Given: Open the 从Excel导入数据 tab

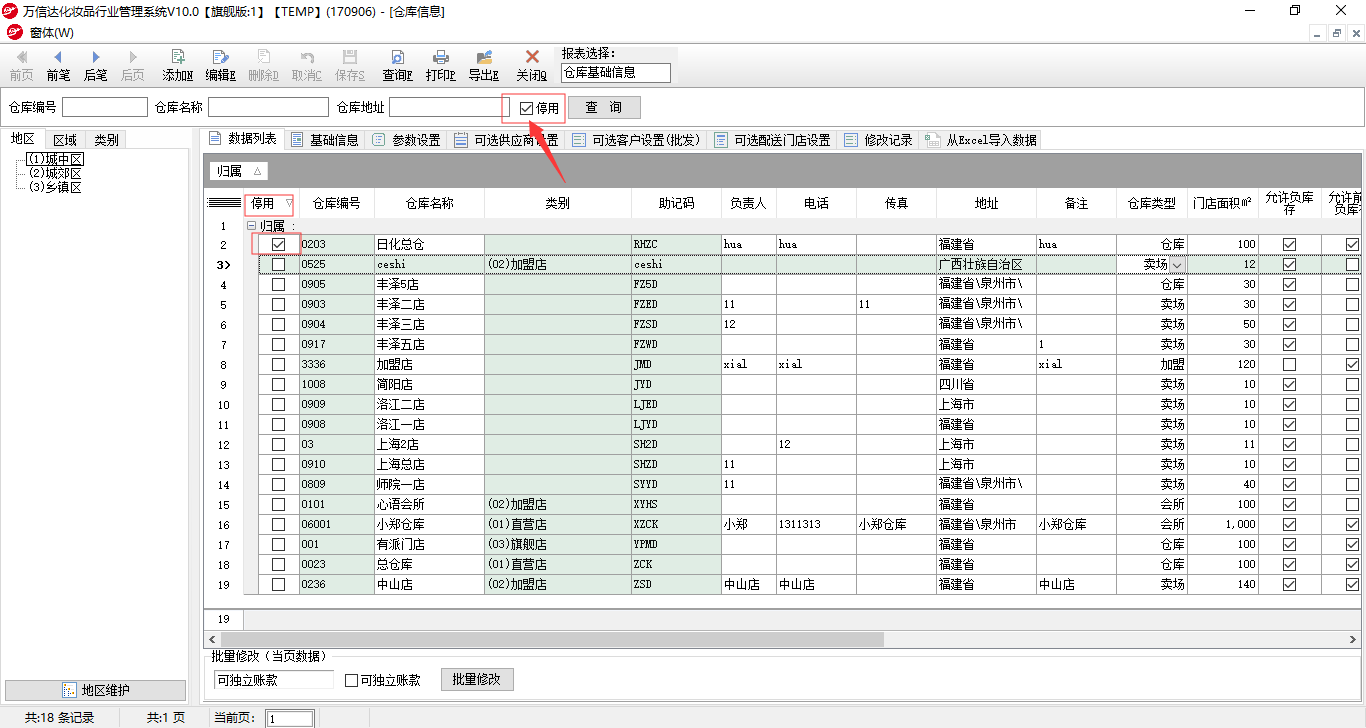Looking at the screenshot, I should pyautogui.click(x=982, y=140).
